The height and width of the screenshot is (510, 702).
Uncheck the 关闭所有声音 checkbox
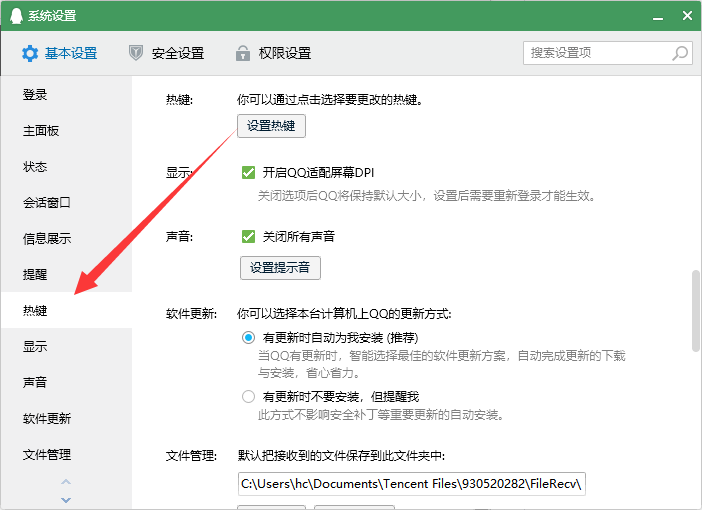(x=248, y=236)
